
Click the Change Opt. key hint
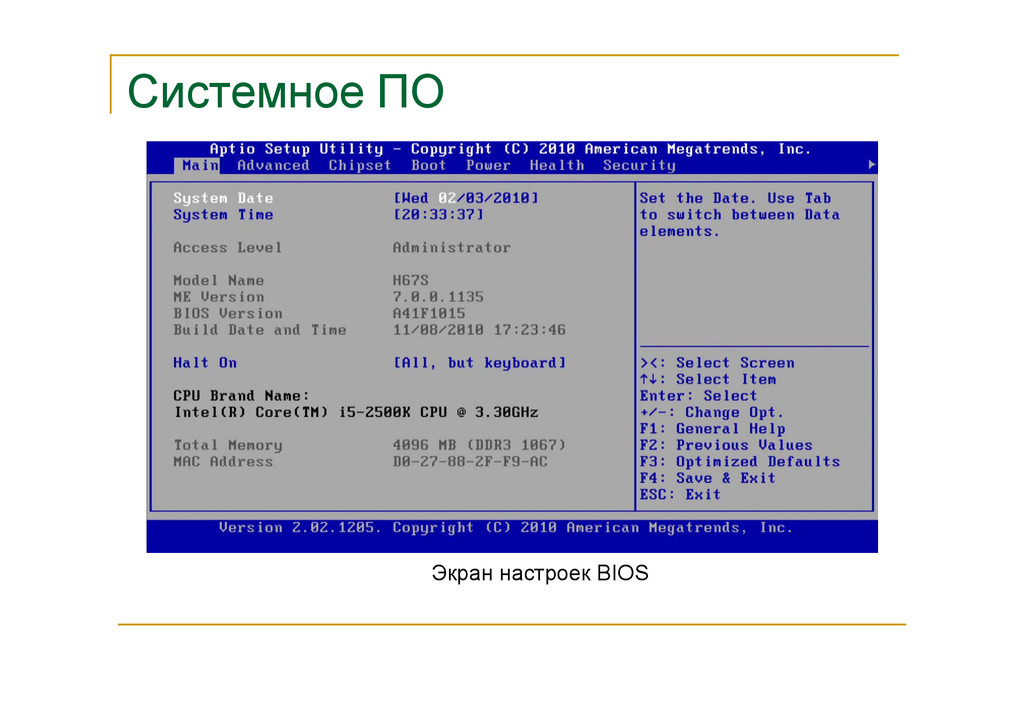click(x=711, y=413)
